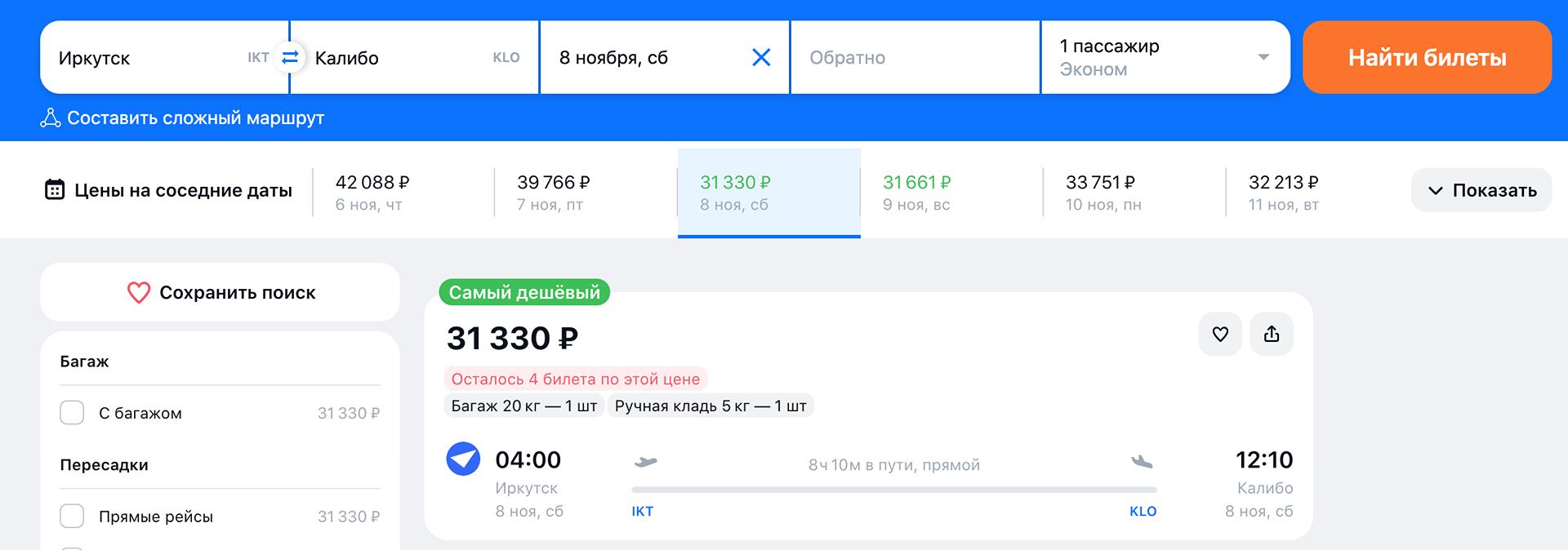Click the complex route triangle icon
Image resolution: width=1568 pixels, height=550 pixels.
click(x=51, y=118)
